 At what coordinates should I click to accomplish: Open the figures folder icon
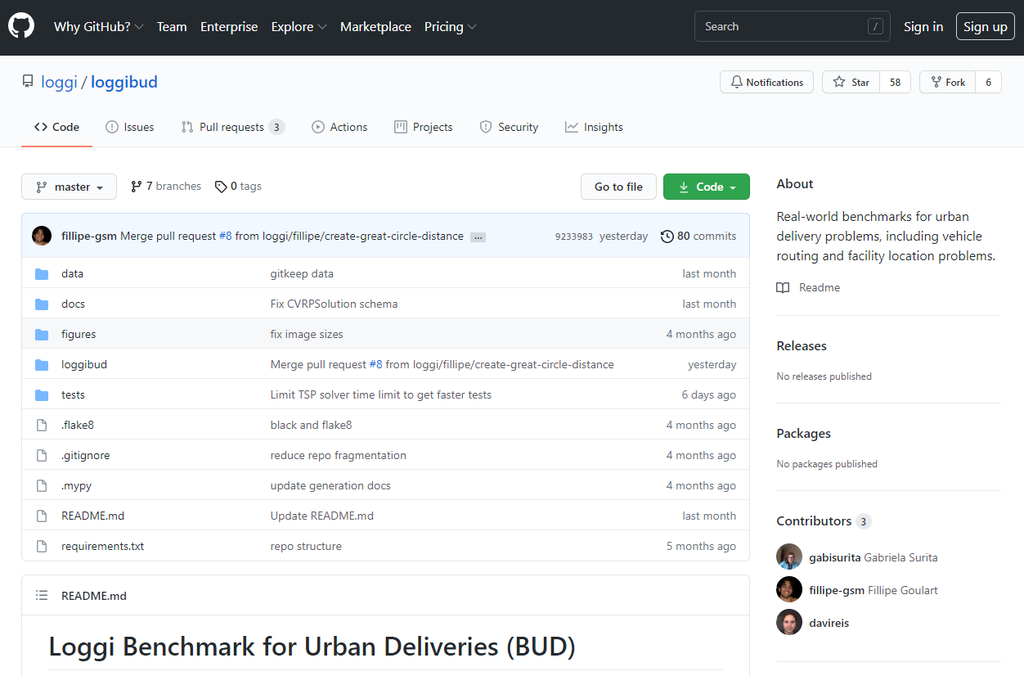pos(42,334)
